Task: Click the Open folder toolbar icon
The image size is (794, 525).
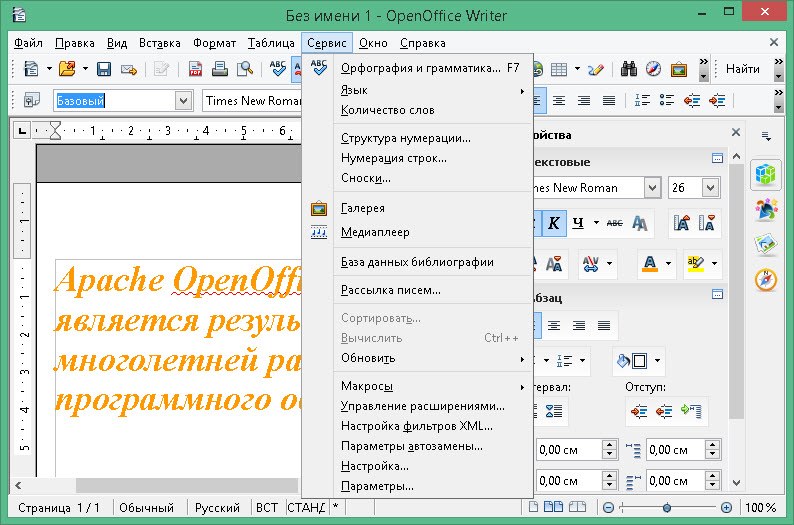Action: 67,68
